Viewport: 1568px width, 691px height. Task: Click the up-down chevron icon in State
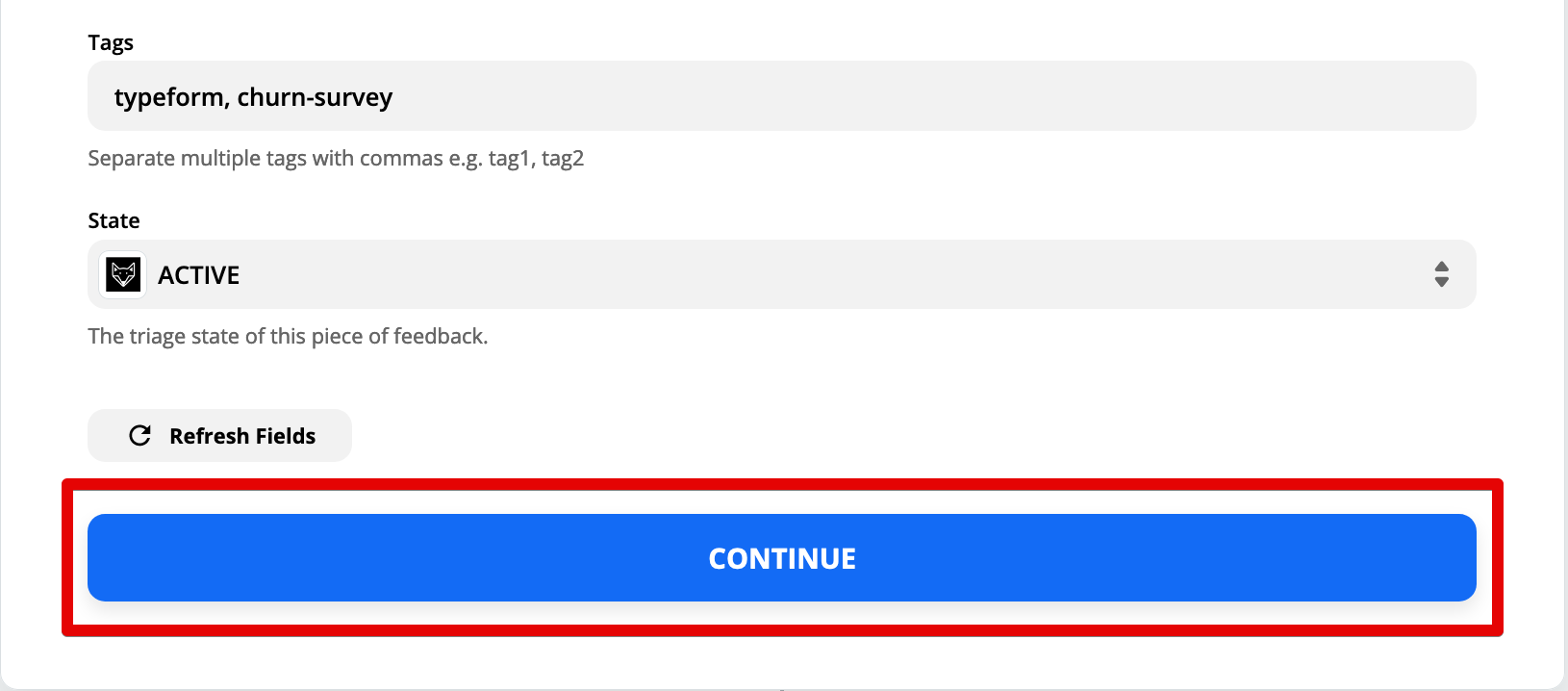(x=1441, y=274)
